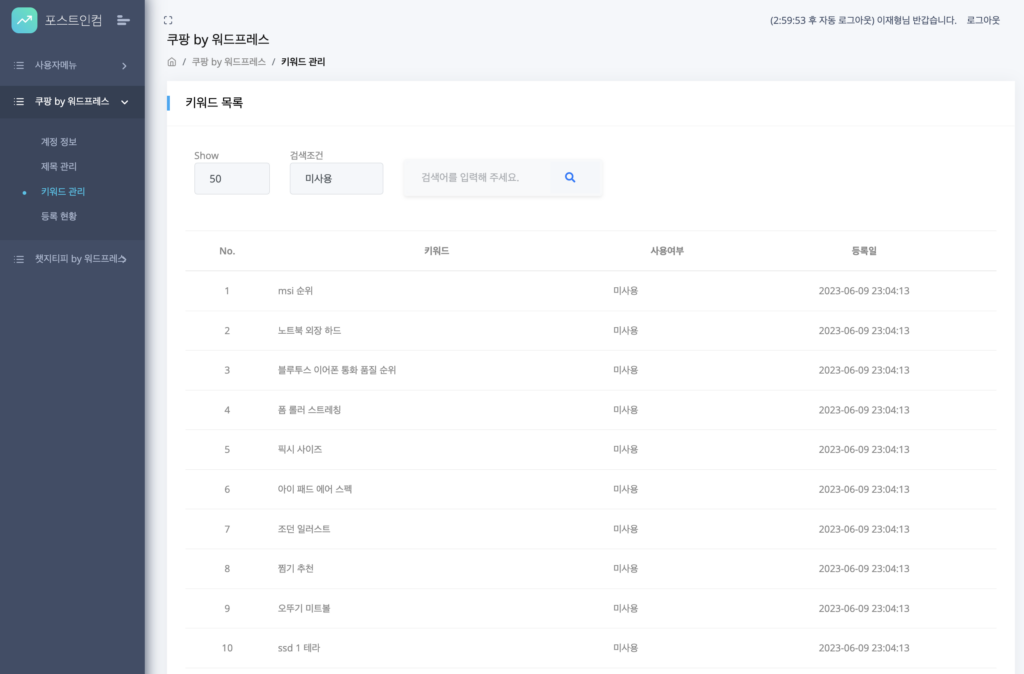This screenshot has height=674, width=1024.
Task: Sort by the 키워드 column header
Action: click(x=436, y=251)
